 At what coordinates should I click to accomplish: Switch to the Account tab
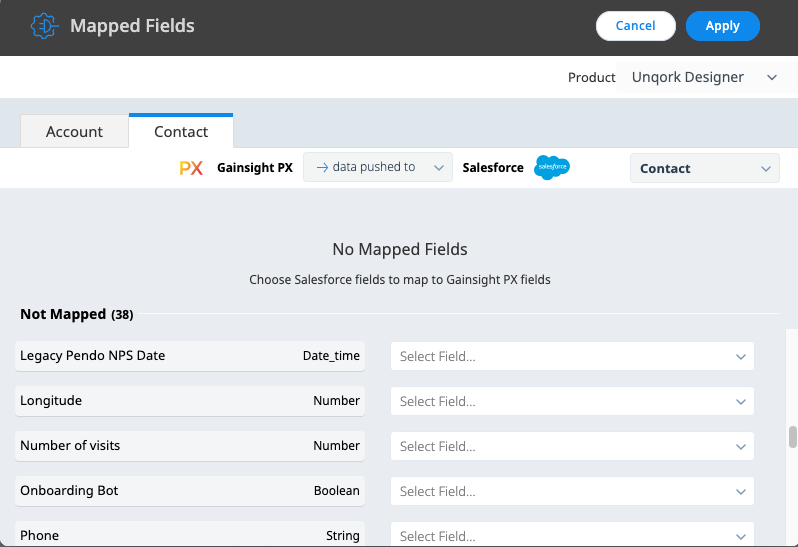[74, 132]
